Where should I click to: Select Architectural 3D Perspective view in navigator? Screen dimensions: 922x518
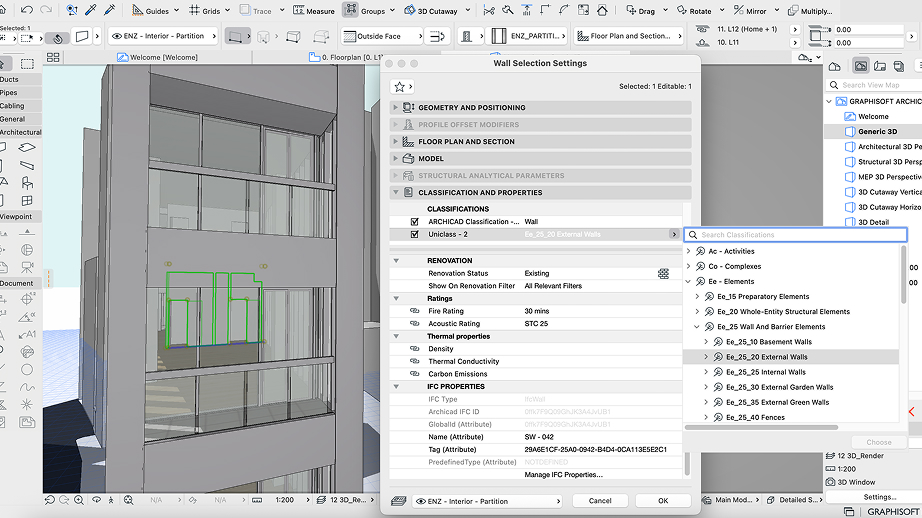pyautogui.click(x=888, y=147)
